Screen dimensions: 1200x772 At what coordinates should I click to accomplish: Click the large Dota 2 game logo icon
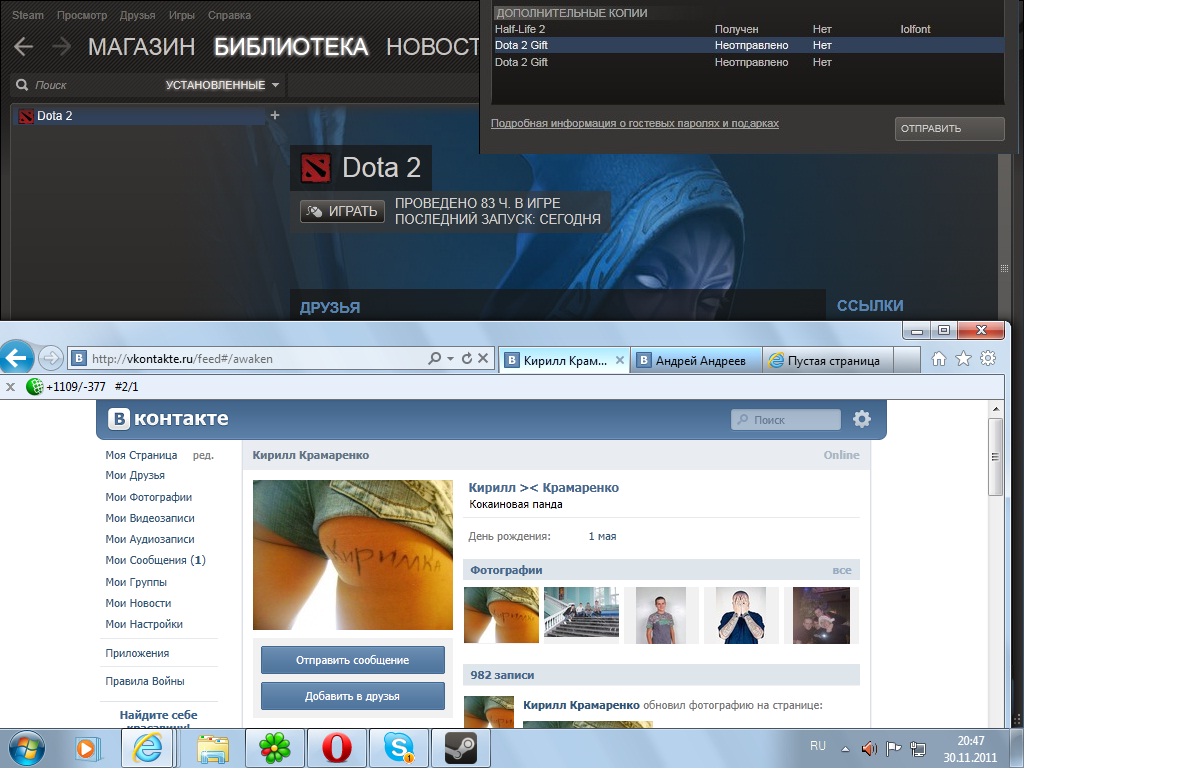coord(315,167)
